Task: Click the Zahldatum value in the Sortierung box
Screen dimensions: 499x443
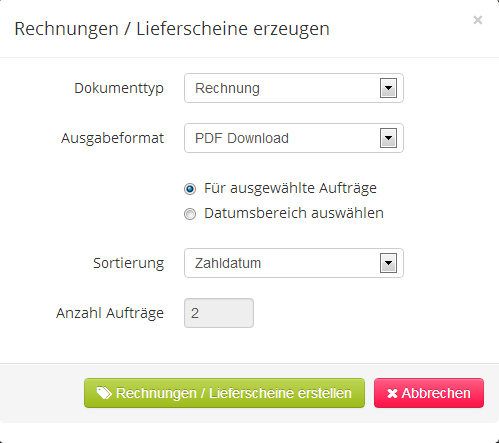Action: click(x=228, y=263)
